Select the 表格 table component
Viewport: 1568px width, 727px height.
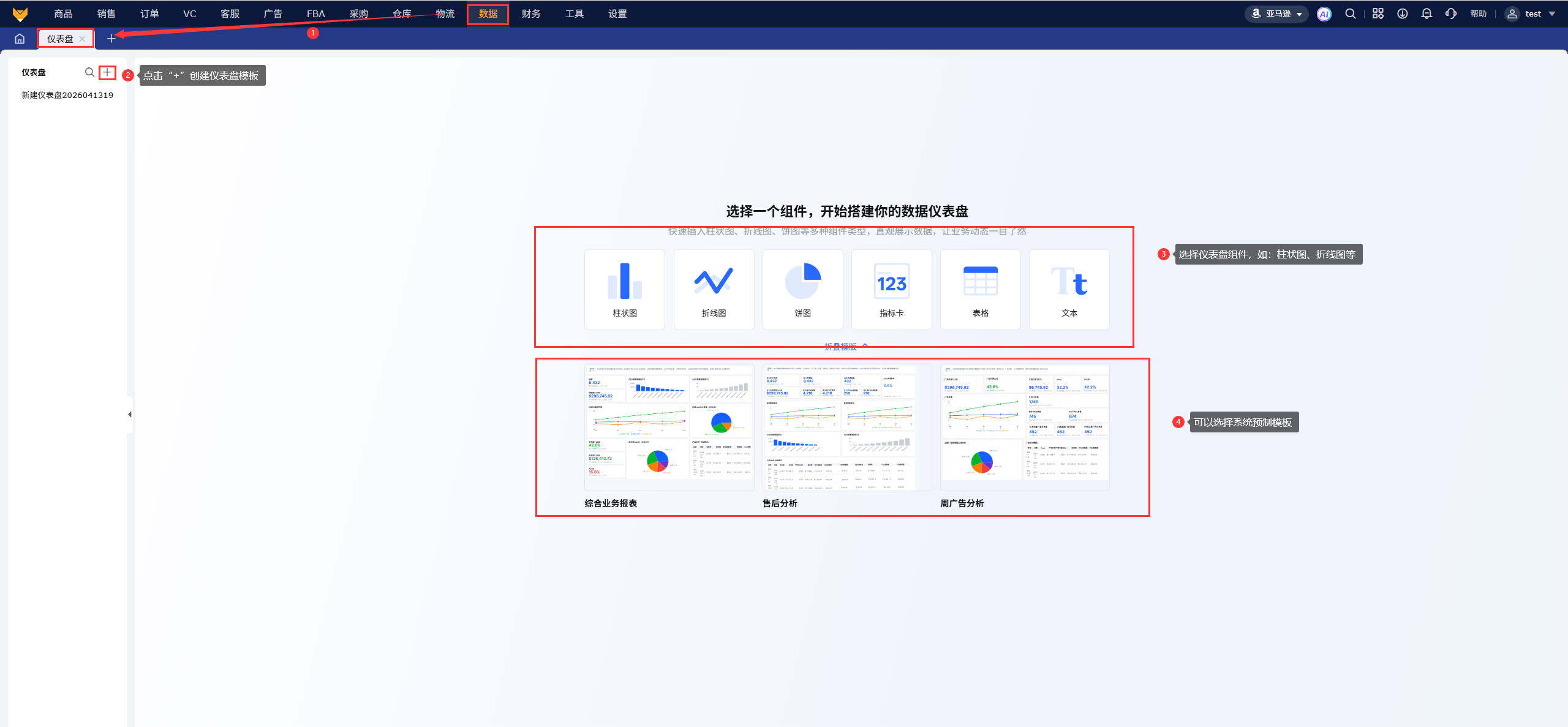[980, 289]
